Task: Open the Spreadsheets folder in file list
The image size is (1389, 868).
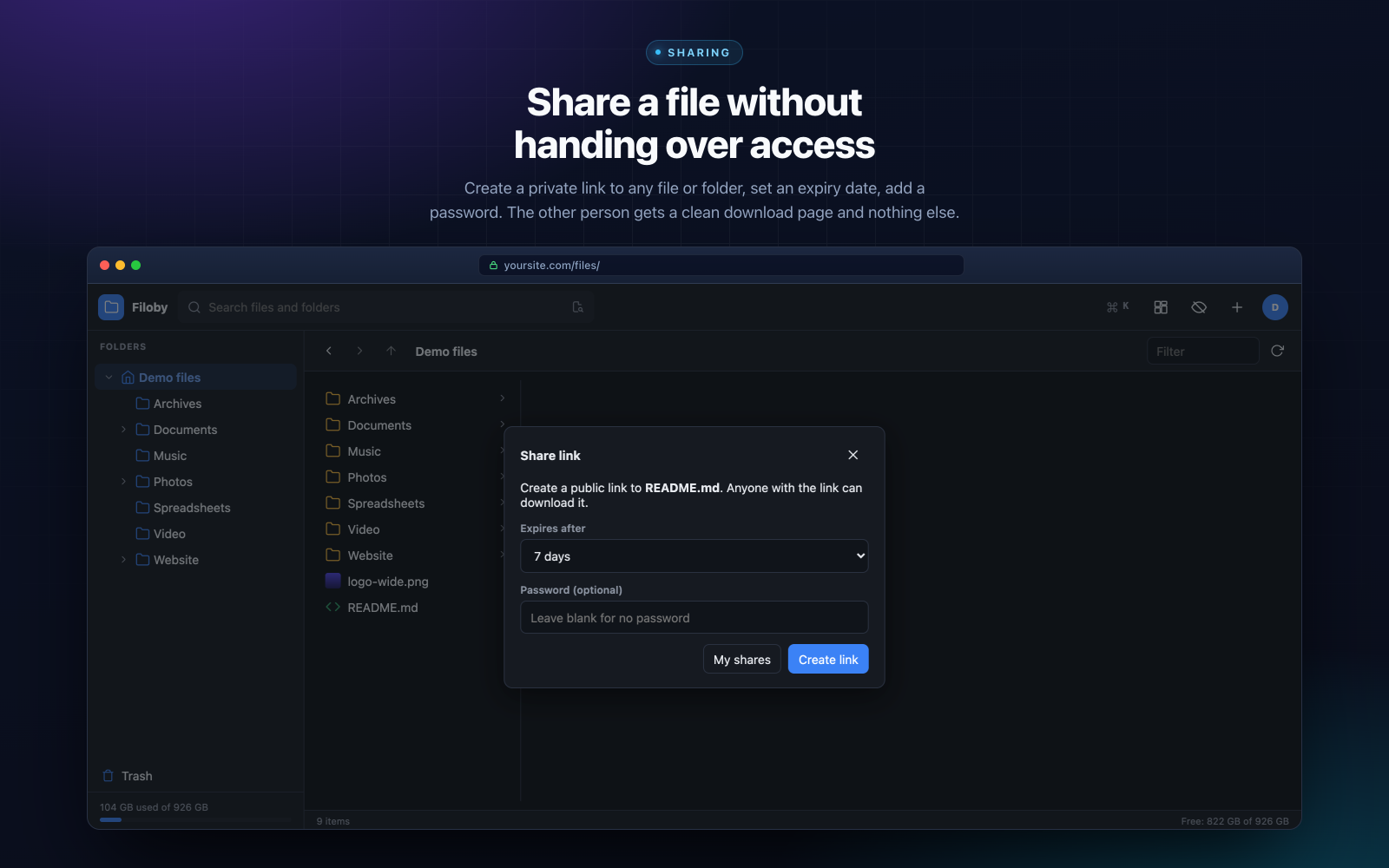Action: (417, 503)
